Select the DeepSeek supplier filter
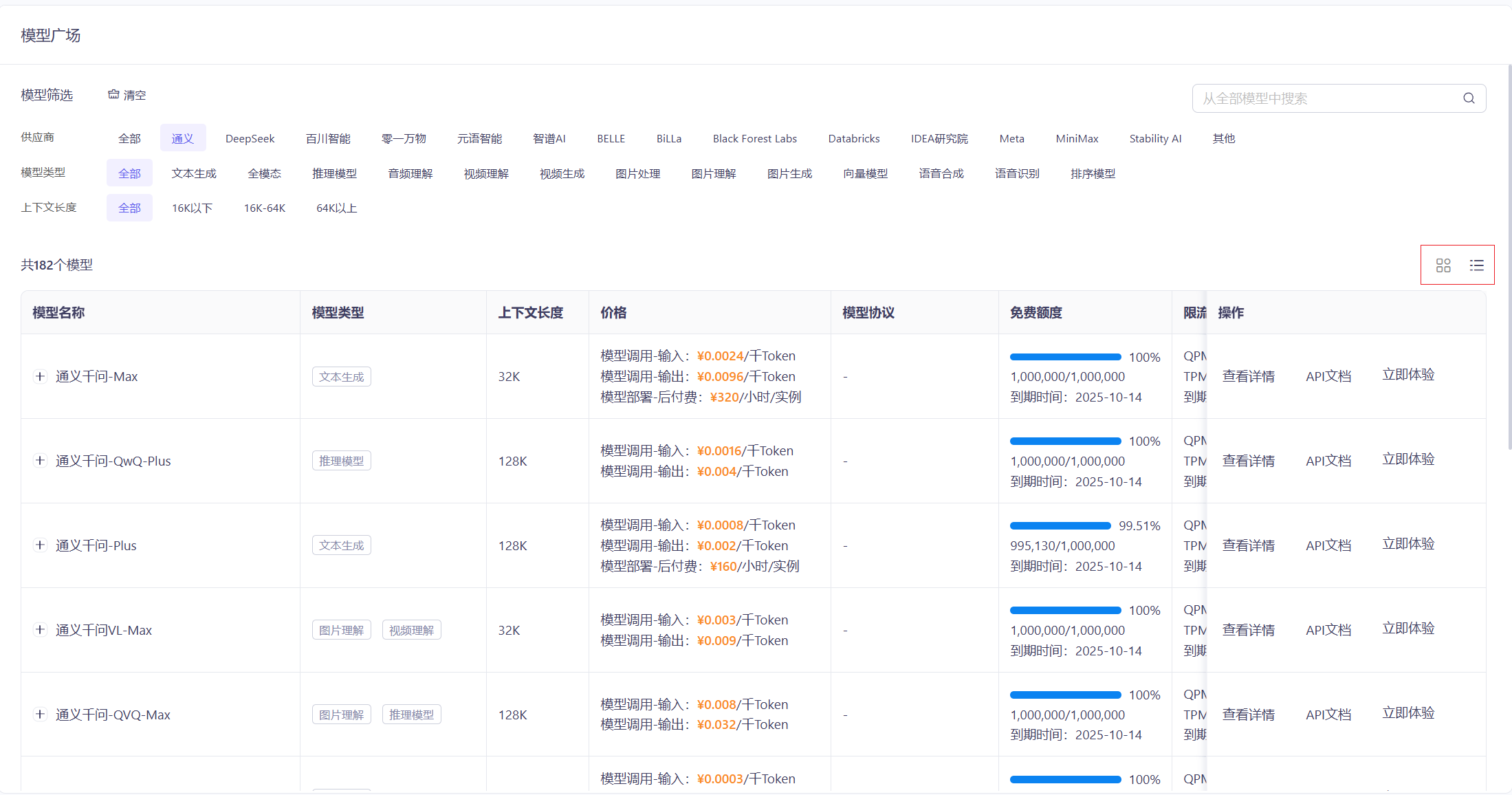Image resolution: width=1512 pixels, height=795 pixels. click(250, 138)
